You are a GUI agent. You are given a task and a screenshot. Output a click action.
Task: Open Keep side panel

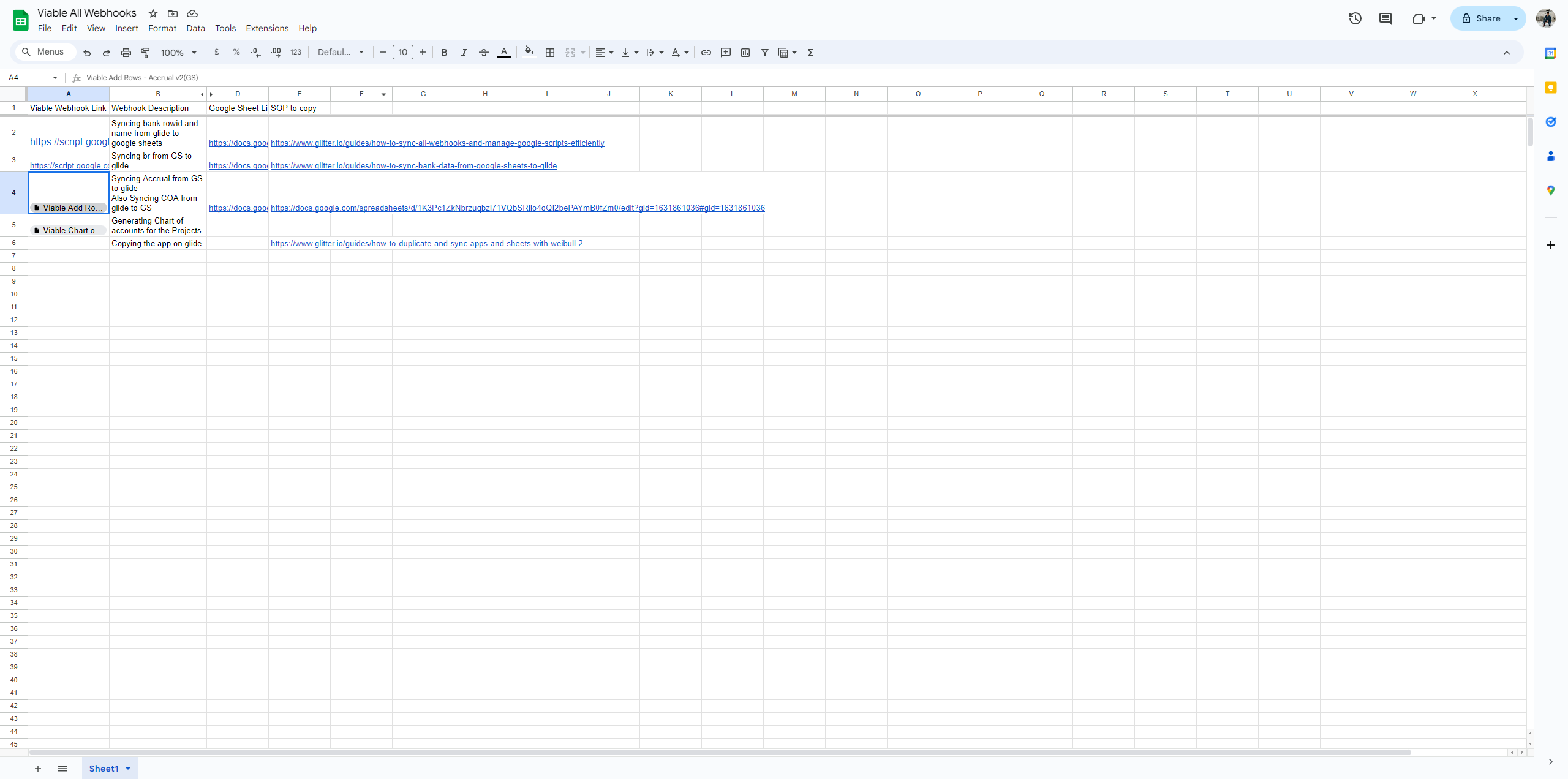pos(1551,88)
